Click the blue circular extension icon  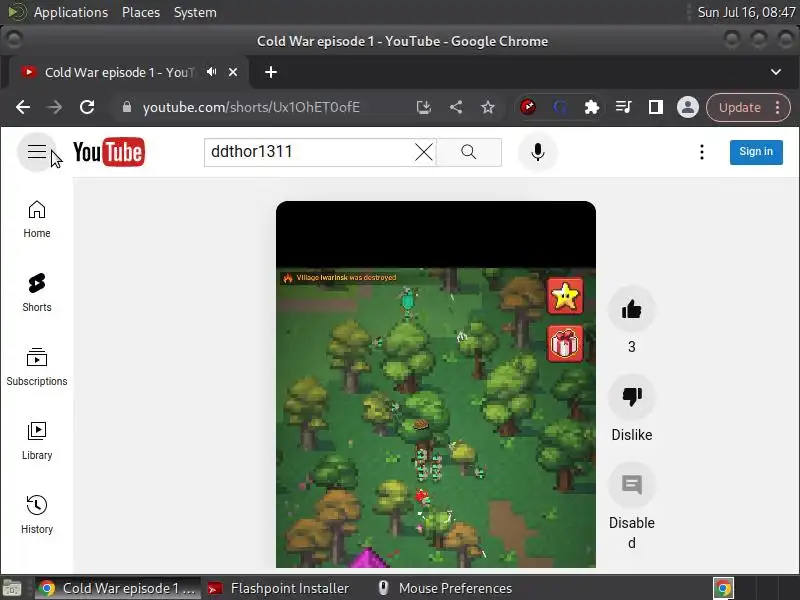coord(560,107)
